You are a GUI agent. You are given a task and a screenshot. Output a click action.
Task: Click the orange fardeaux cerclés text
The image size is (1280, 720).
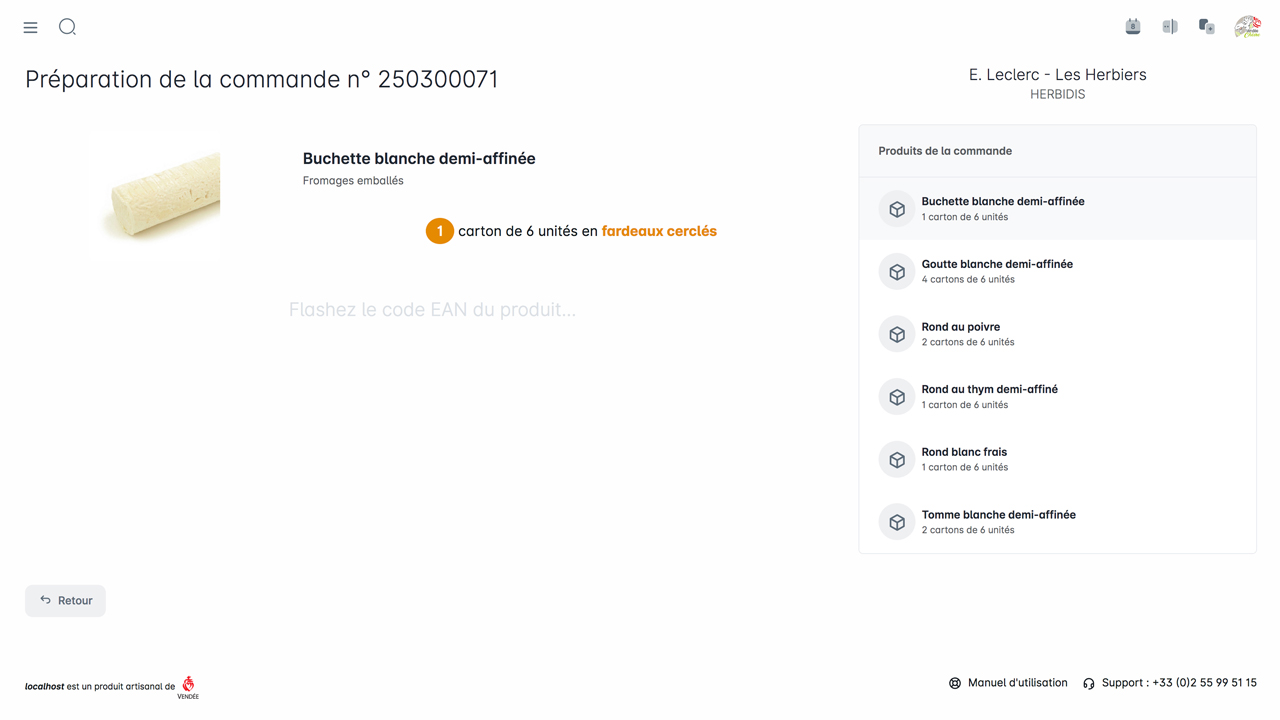[x=659, y=231]
